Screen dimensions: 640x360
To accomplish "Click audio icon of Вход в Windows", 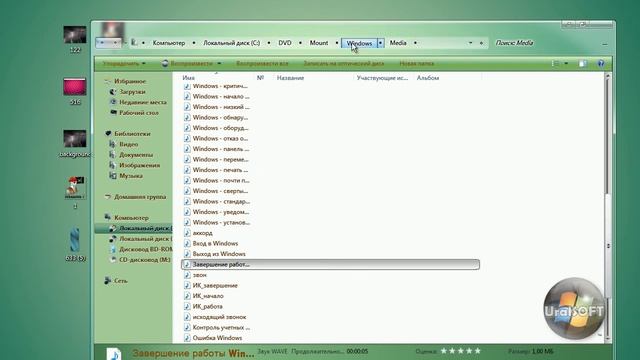I will tap(187, 243).
